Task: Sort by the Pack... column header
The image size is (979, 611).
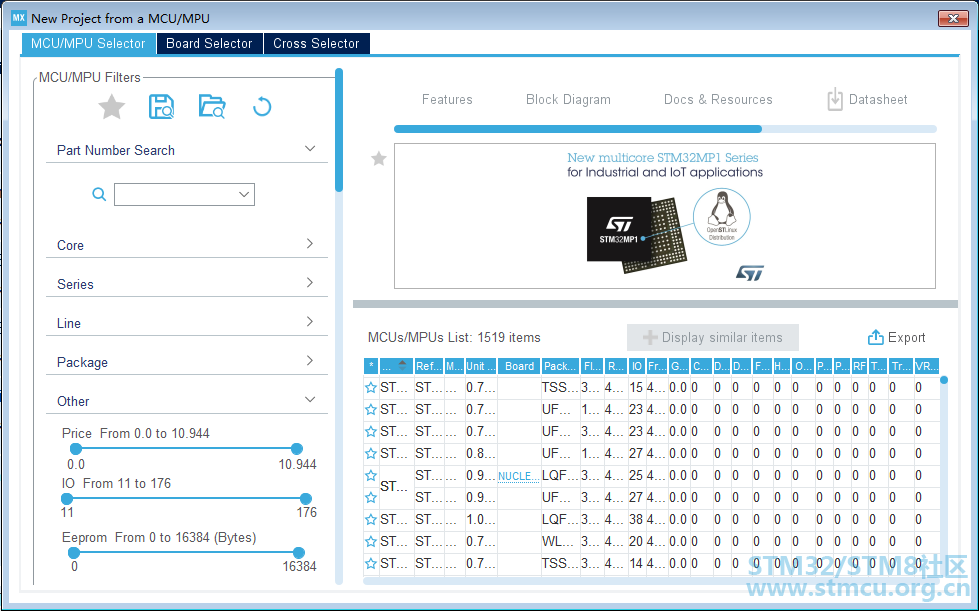Action: [559, 366]
